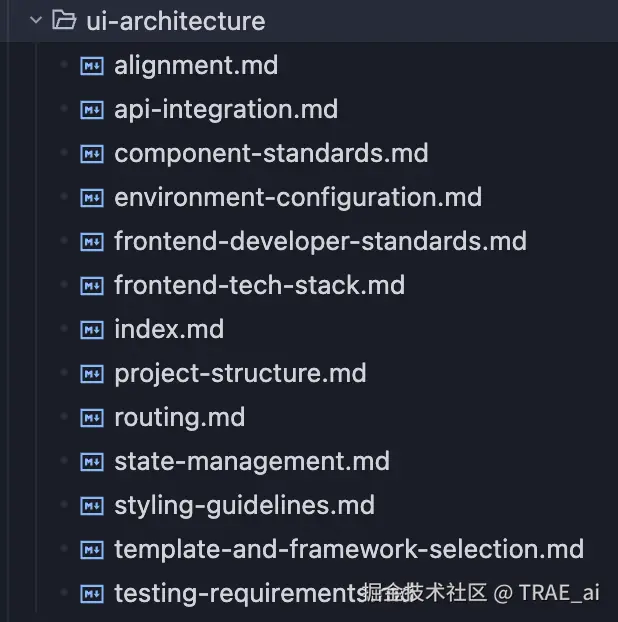The width and height of the screenshot is (618, 622).
Task: Click markdown icon beside styling-guidelines.md
Action: (92, 506)
